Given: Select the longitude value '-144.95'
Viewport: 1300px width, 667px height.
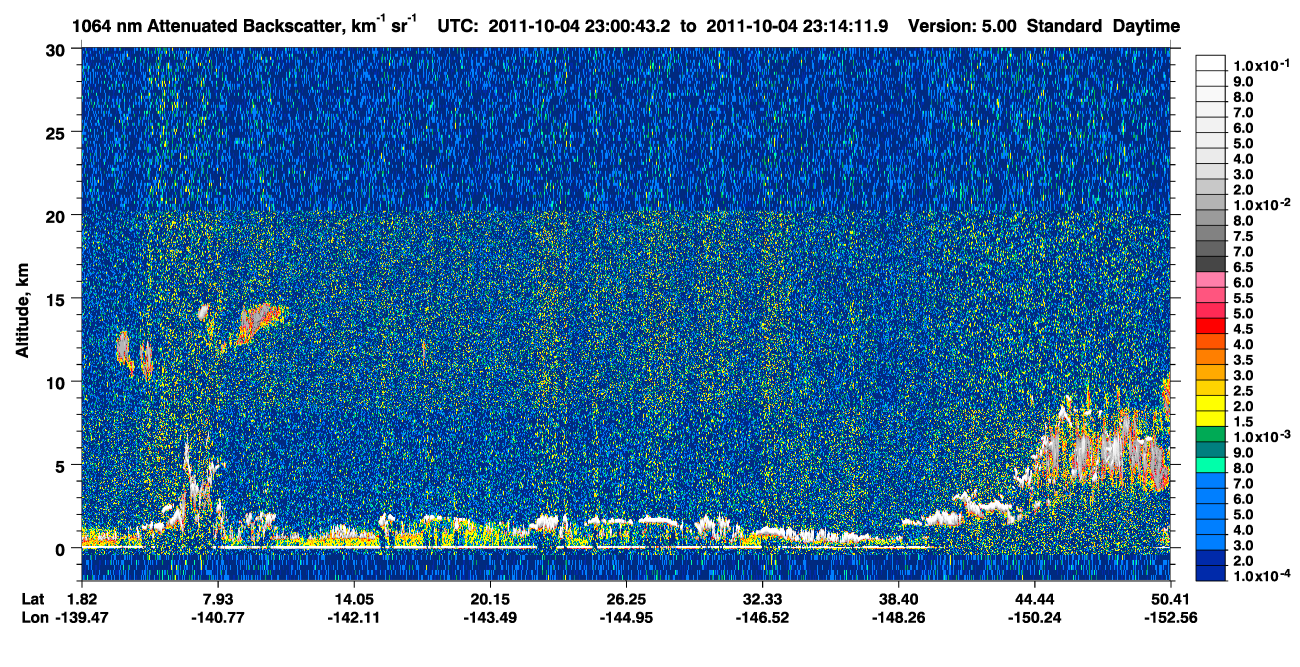Looking at the screenshot, I should coord(626,617).
